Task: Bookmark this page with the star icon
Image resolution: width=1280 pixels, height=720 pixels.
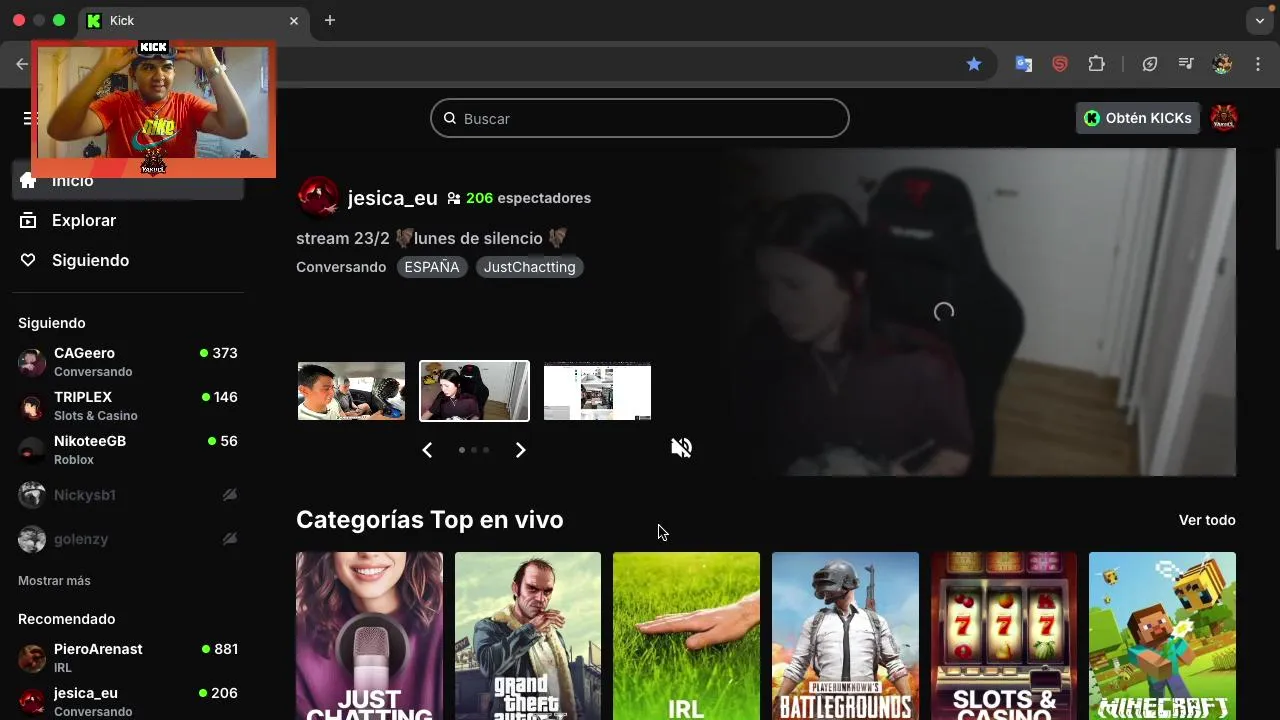Action: pyautogui.click(x=974, y=64)
